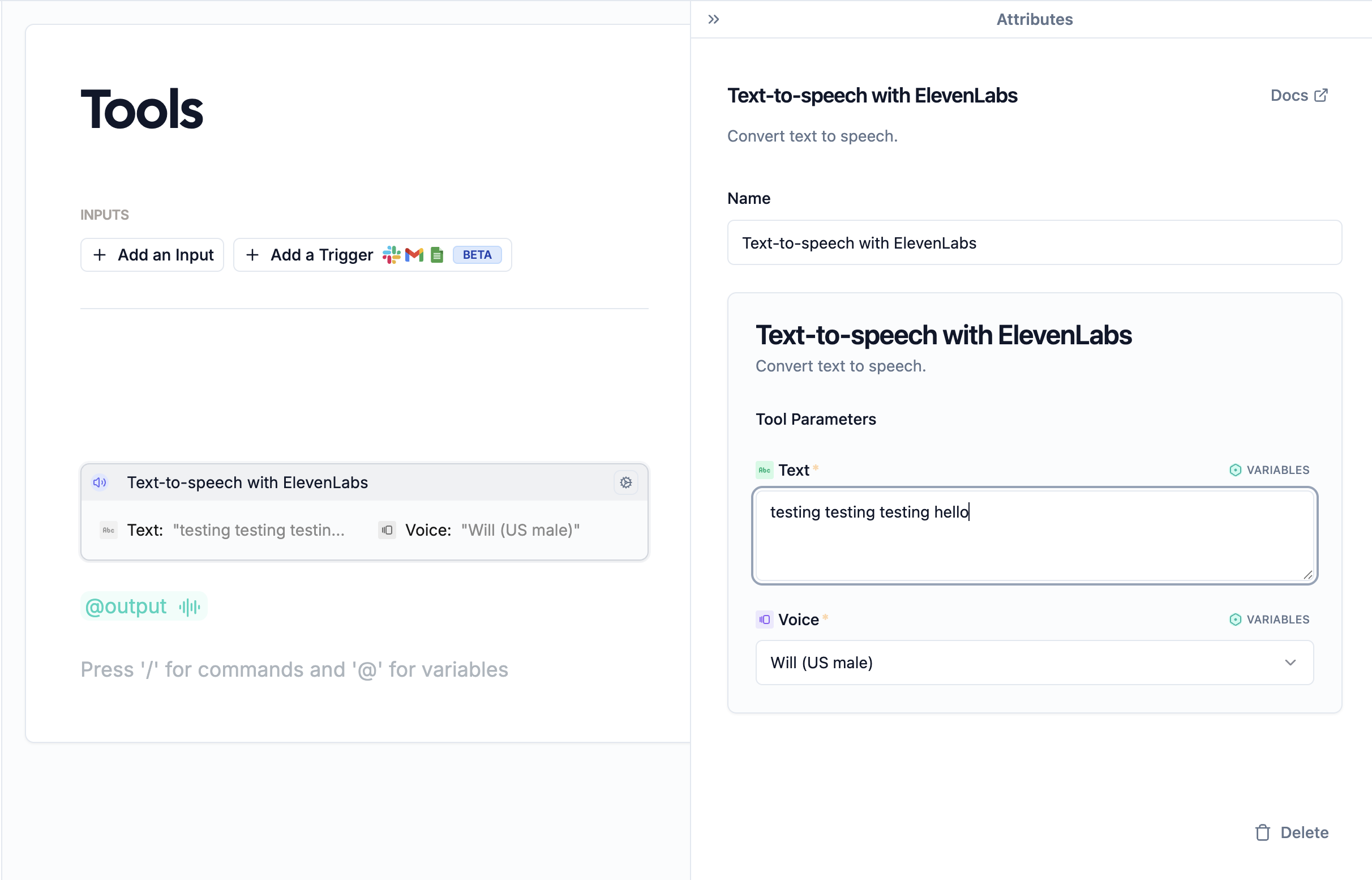Click the external link icon beside Docs
The height and width of the screenshot is (880, 1372).
[1322, 95]
